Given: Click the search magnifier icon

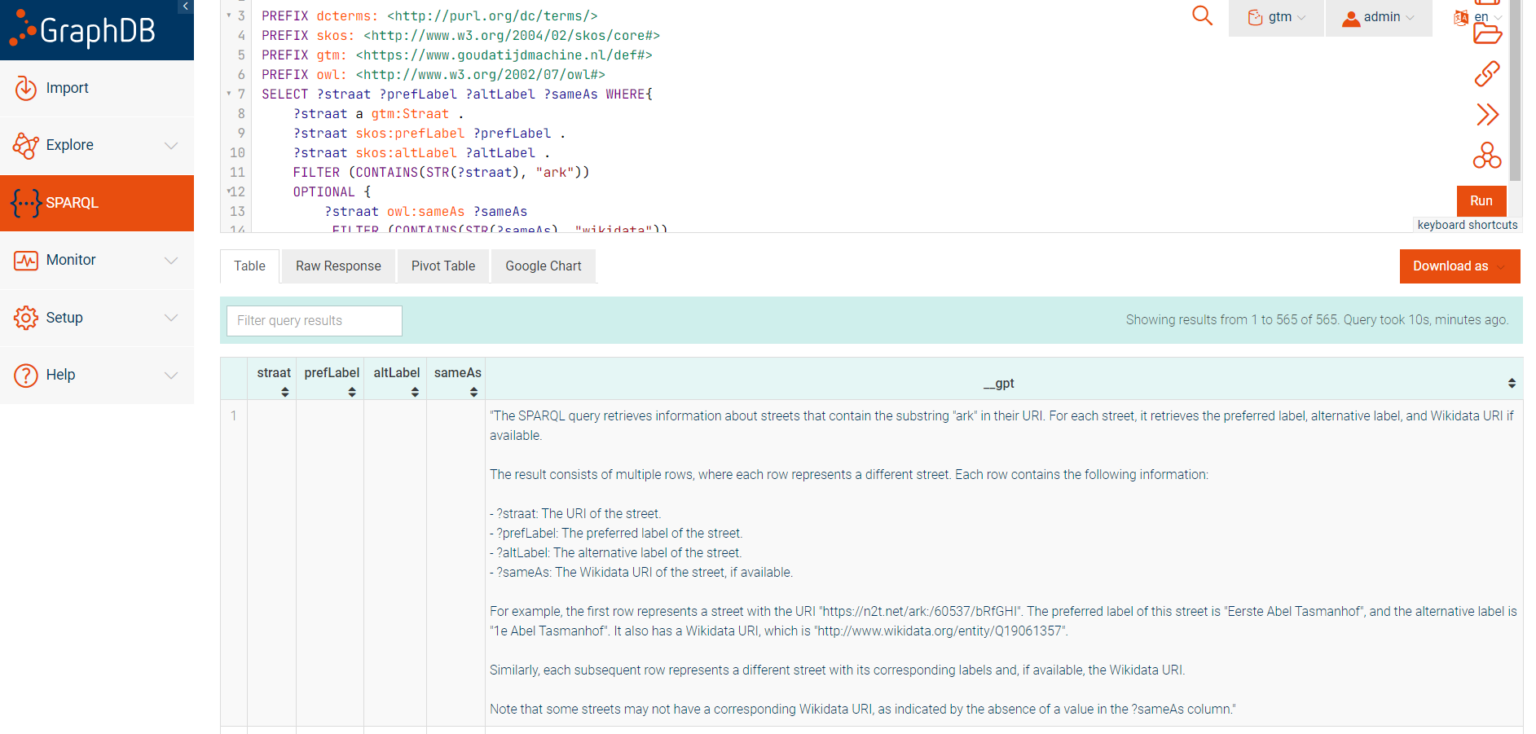Looking at the screenshot, I should 1202,16.
